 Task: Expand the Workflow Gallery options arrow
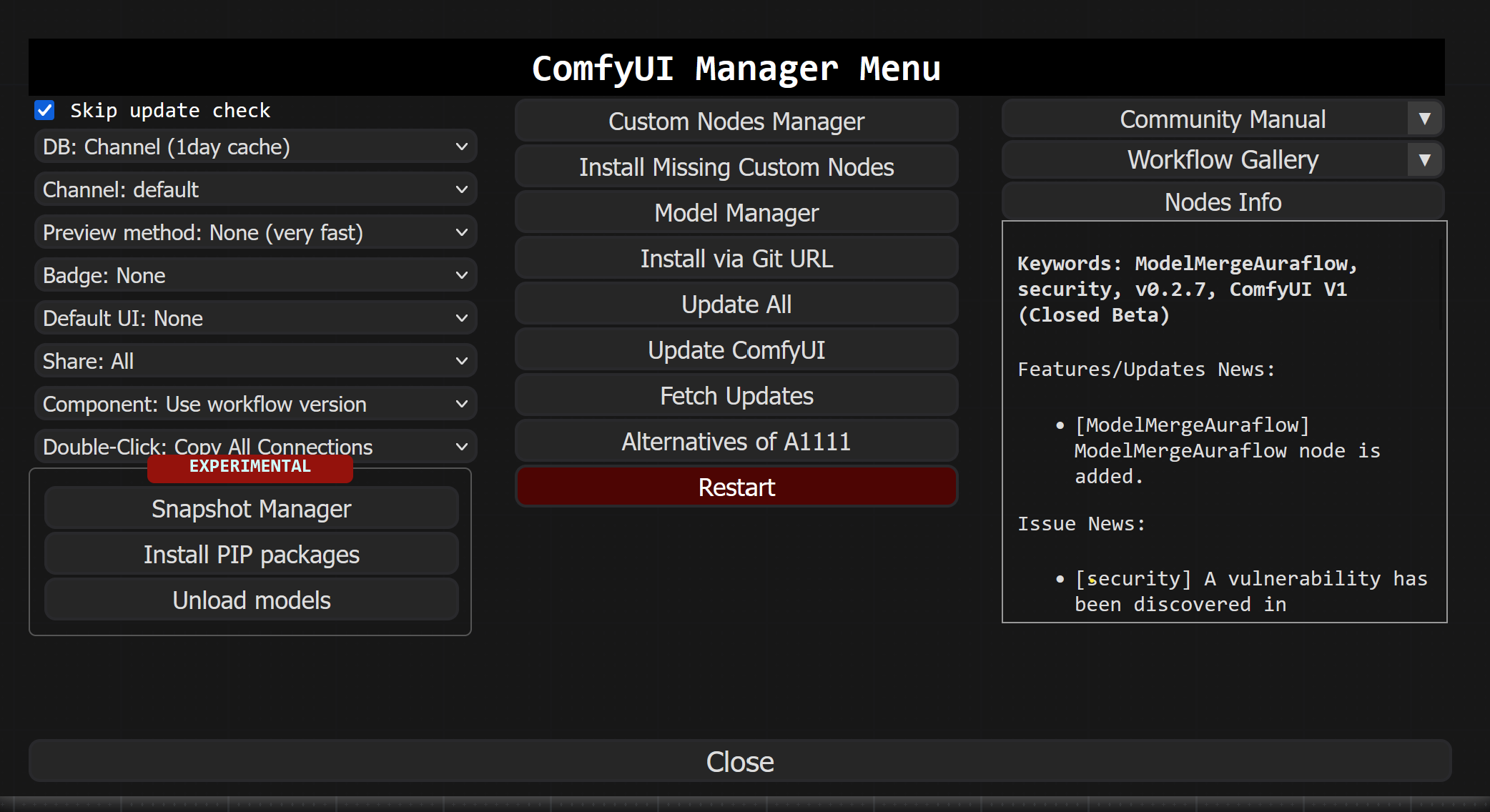point(1426,159)
